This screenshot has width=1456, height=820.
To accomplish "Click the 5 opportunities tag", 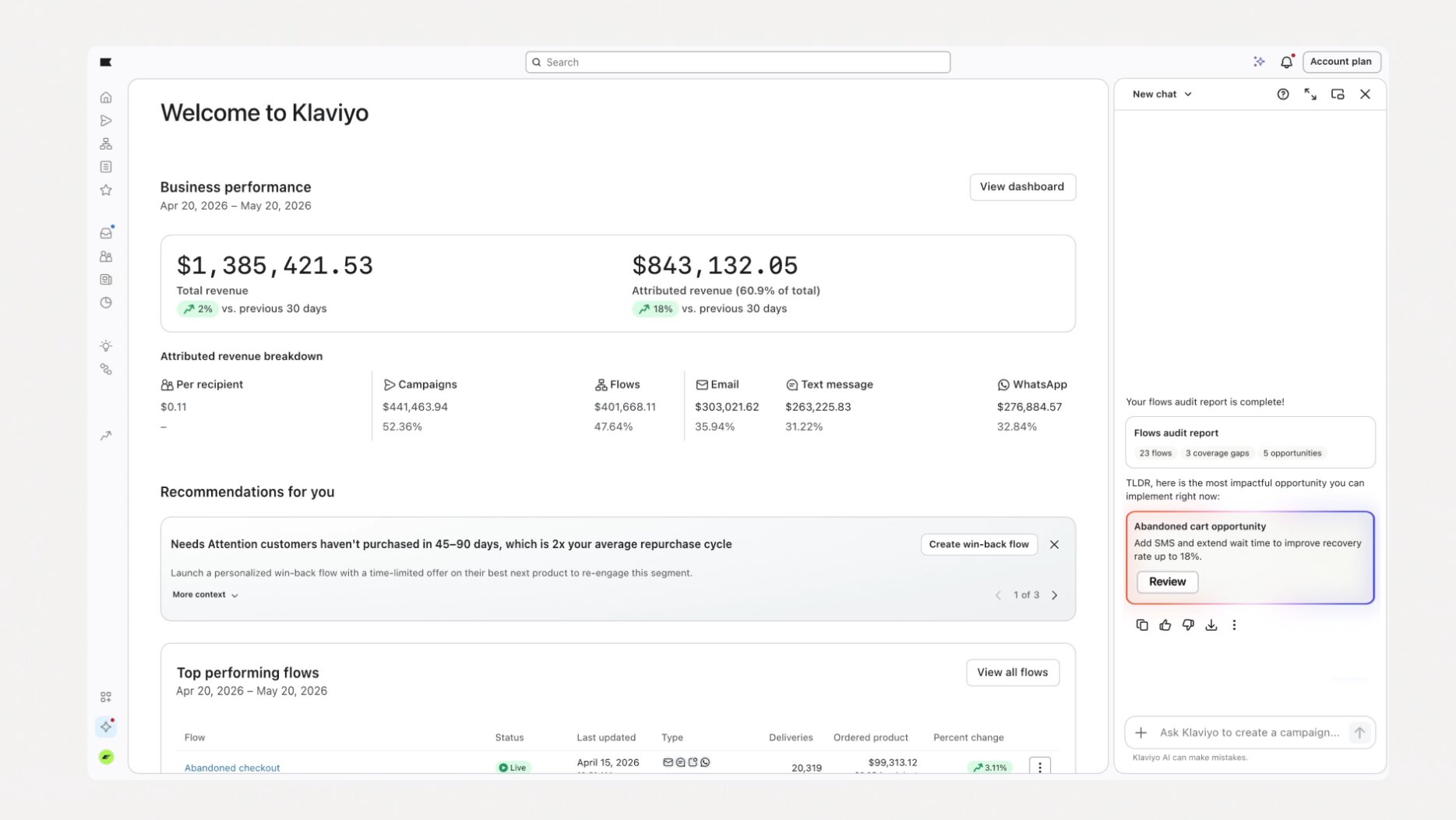I will pyautogui.click(x=1292, y=454).
